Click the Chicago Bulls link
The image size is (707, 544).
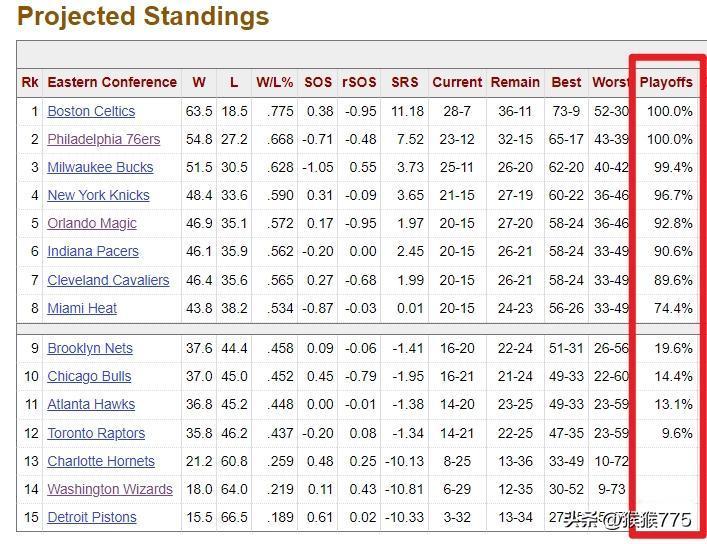coord(89,376)
